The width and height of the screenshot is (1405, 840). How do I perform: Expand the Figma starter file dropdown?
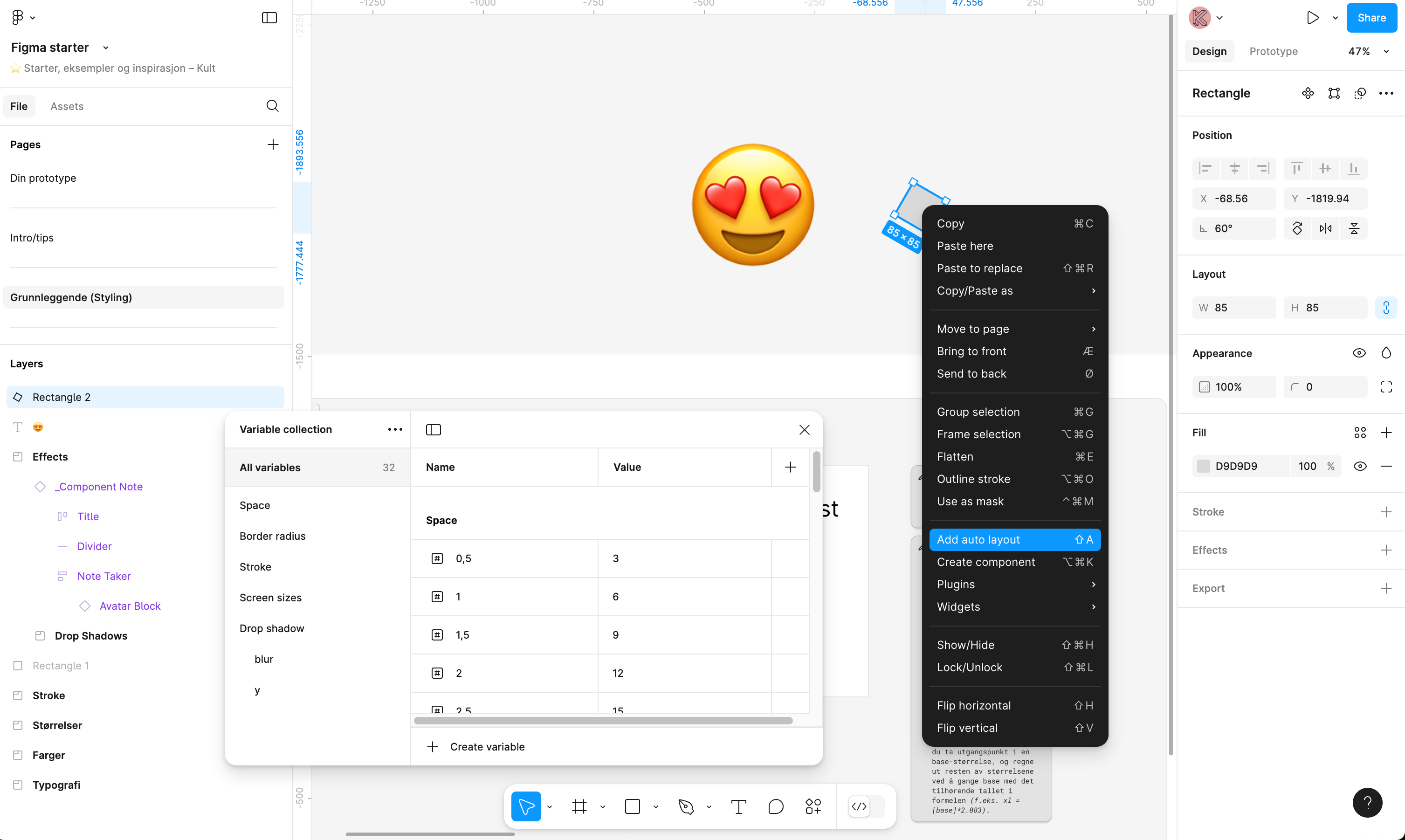click(x=106, y=48)
